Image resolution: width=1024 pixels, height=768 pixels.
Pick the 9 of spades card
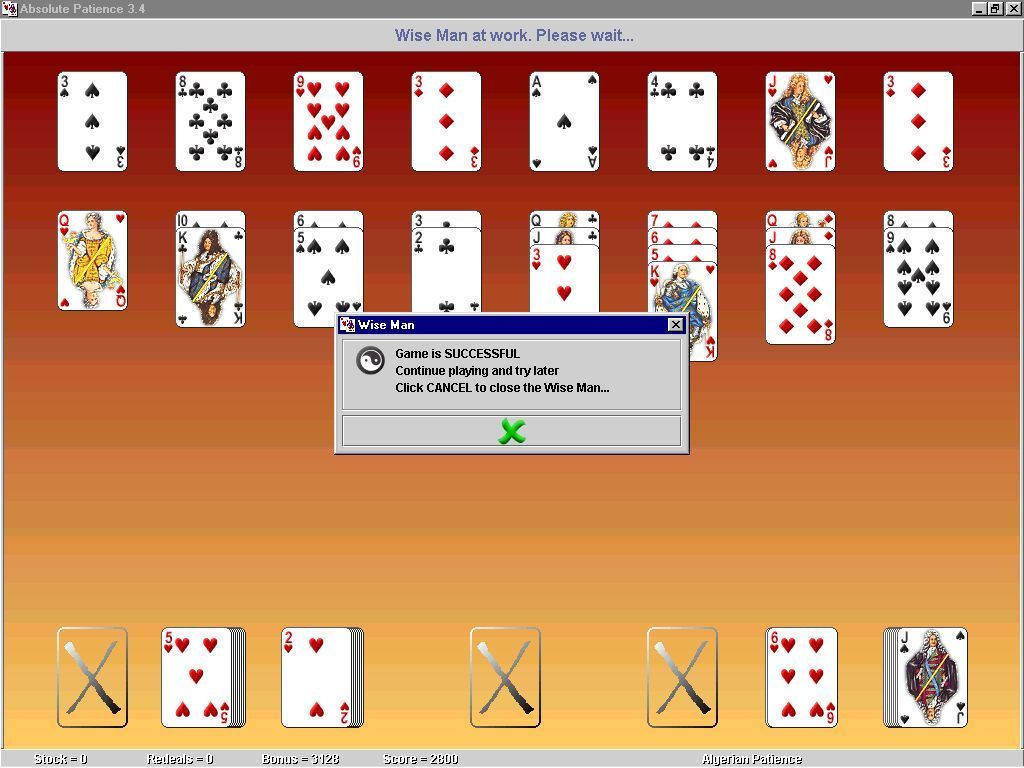tap(918, 280)
